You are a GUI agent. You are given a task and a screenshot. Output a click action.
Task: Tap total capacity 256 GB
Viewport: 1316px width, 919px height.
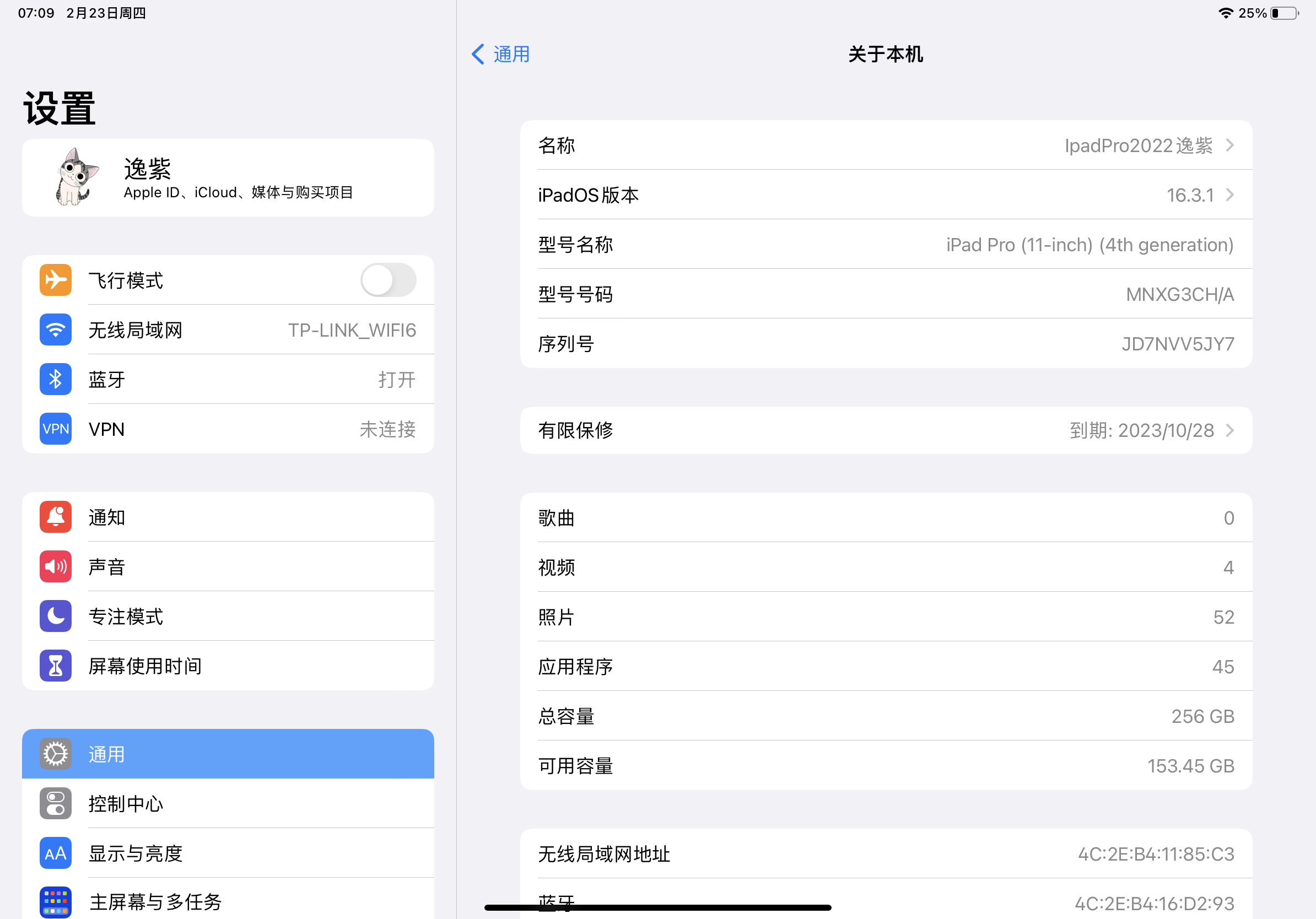[x=1202, y=716]
